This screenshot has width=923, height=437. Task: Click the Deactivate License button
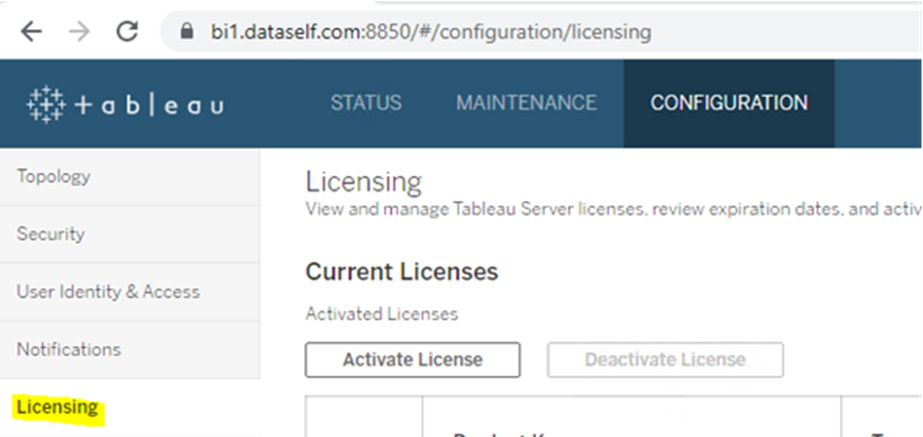pyautogui.click(x=665, y=359)
